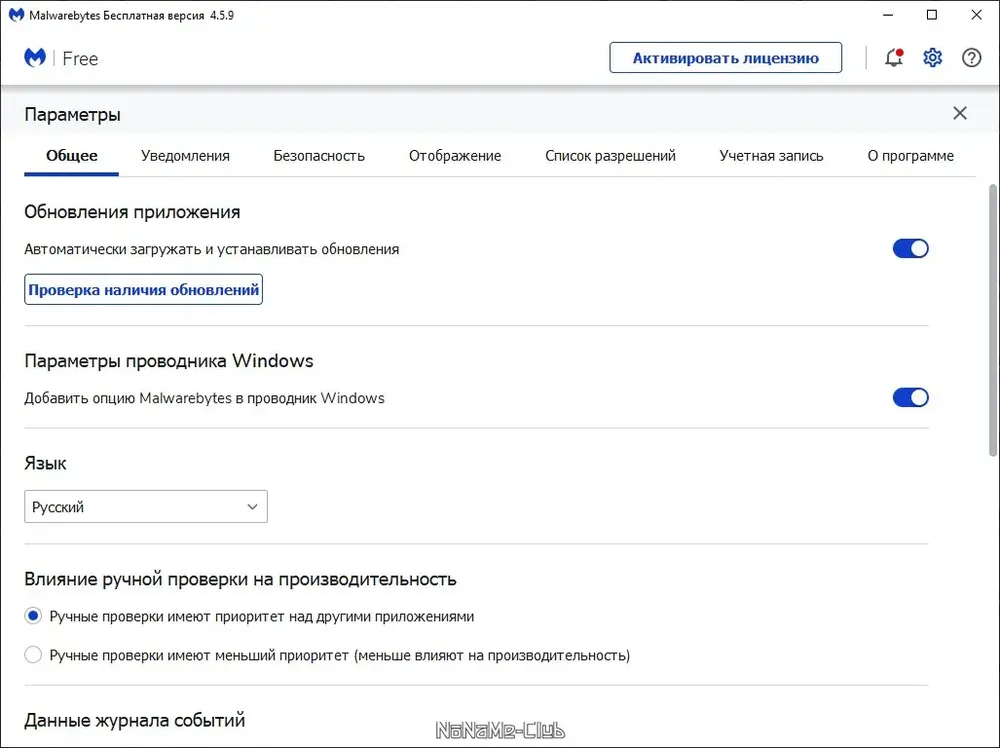The image size is (1000, 748).
Task: Open the help question mark icon
Action: (x=971, y=58)
